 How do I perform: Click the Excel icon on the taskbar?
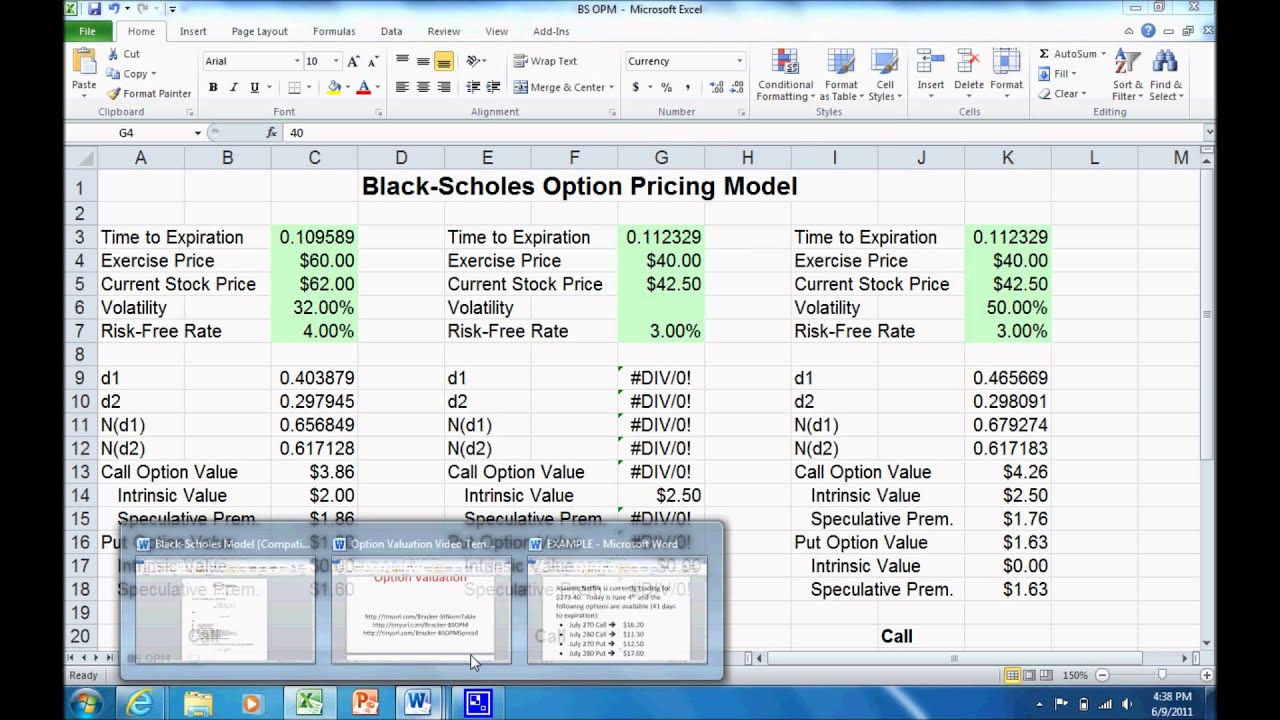click(x=308, y=703)
